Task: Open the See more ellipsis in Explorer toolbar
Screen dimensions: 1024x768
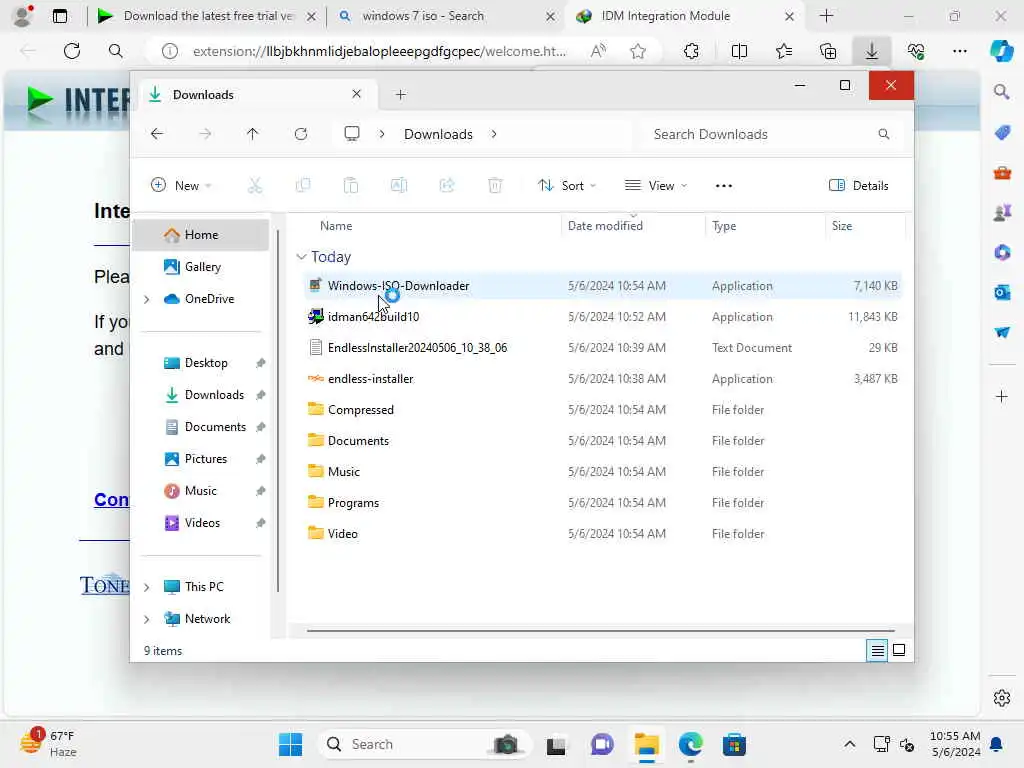Action: point(724,186)
